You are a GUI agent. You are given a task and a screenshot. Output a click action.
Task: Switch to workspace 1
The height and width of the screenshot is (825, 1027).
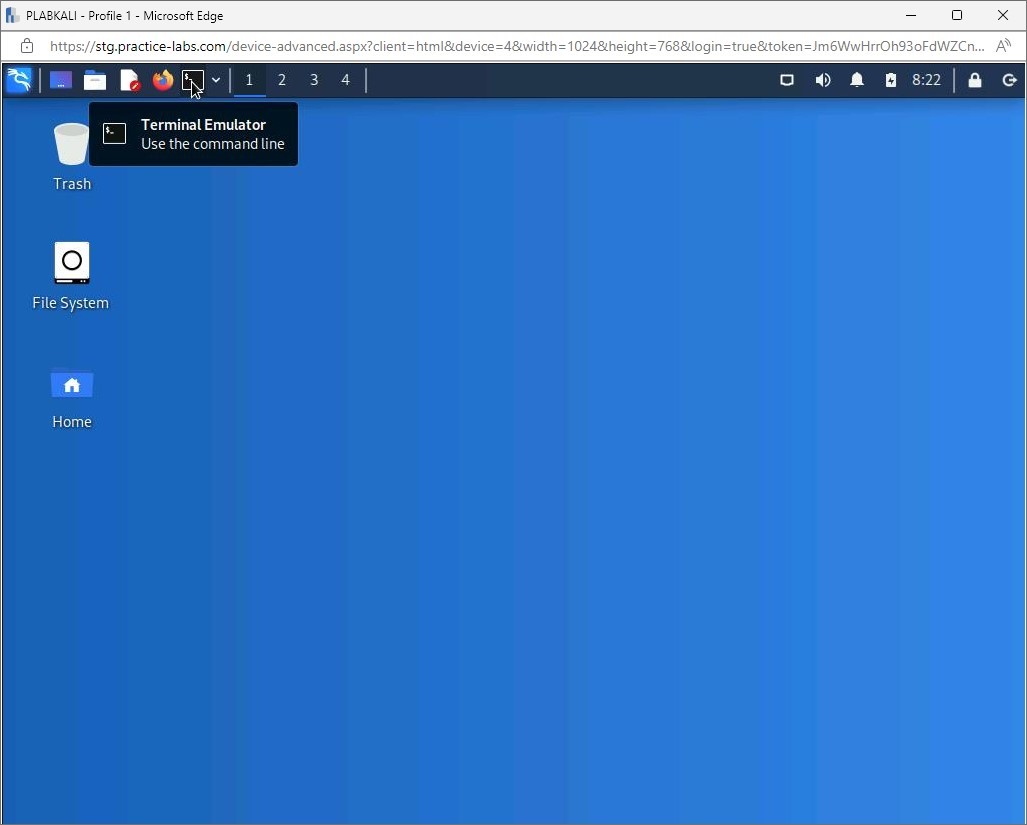pos(249,80)
